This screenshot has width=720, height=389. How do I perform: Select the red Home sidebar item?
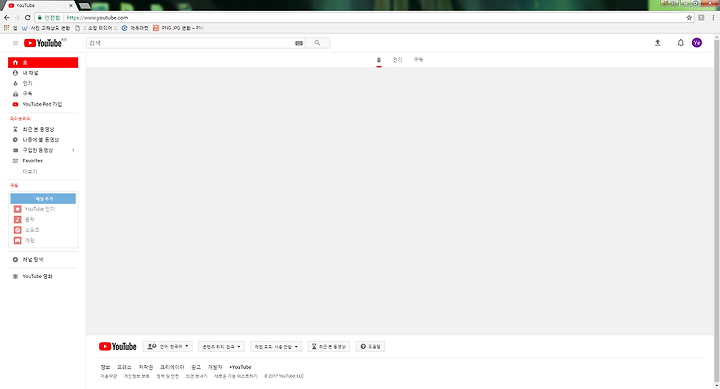(x=43, y=62)
